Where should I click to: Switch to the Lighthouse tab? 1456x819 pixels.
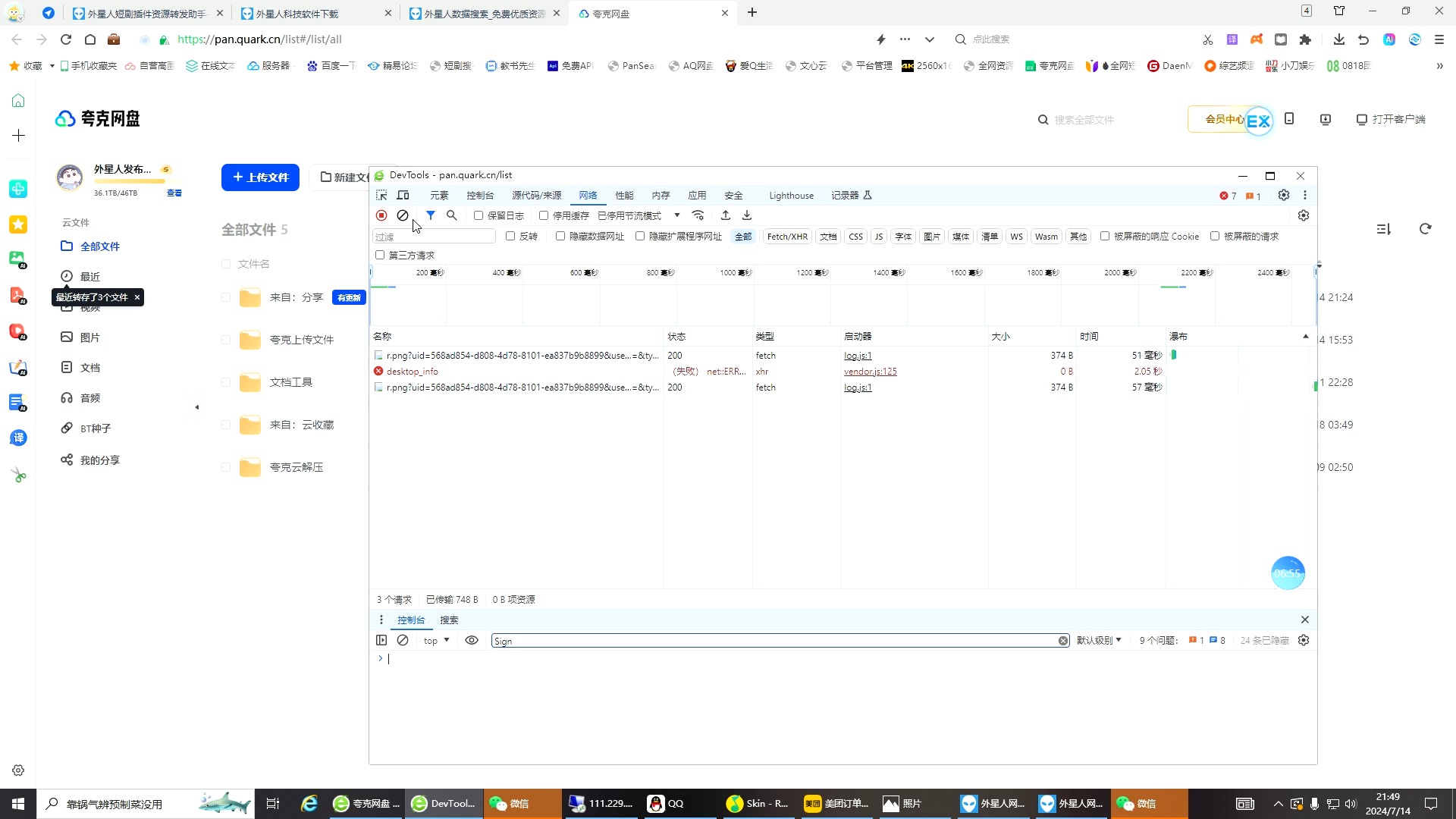coord(791,196)
